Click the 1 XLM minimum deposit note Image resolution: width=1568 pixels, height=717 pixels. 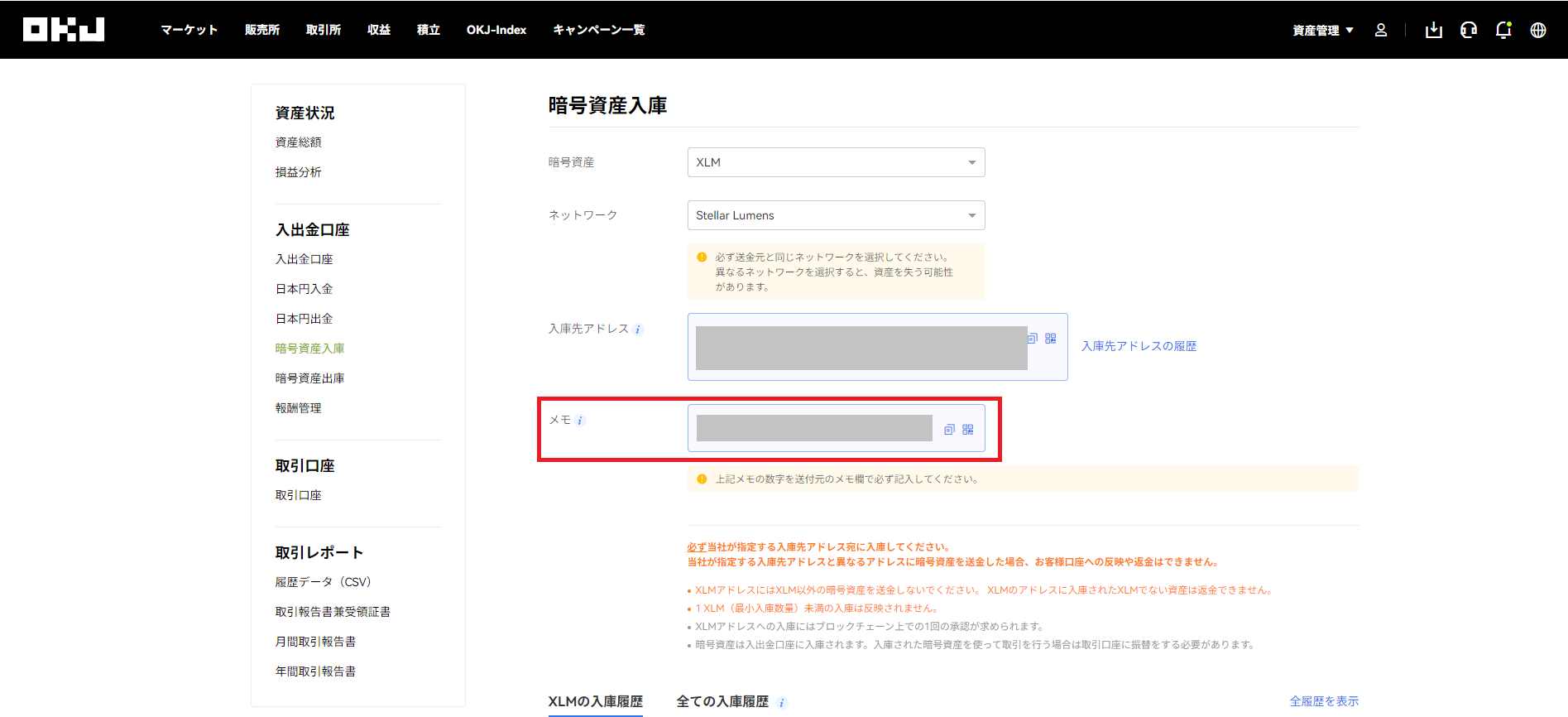(x=816, y=609)
